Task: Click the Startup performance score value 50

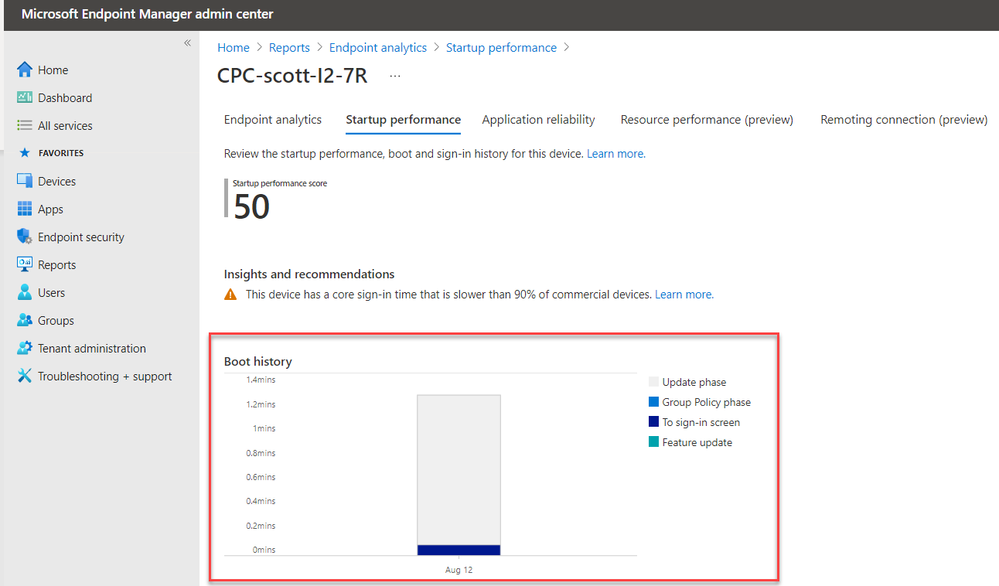Action: (252, 206)
